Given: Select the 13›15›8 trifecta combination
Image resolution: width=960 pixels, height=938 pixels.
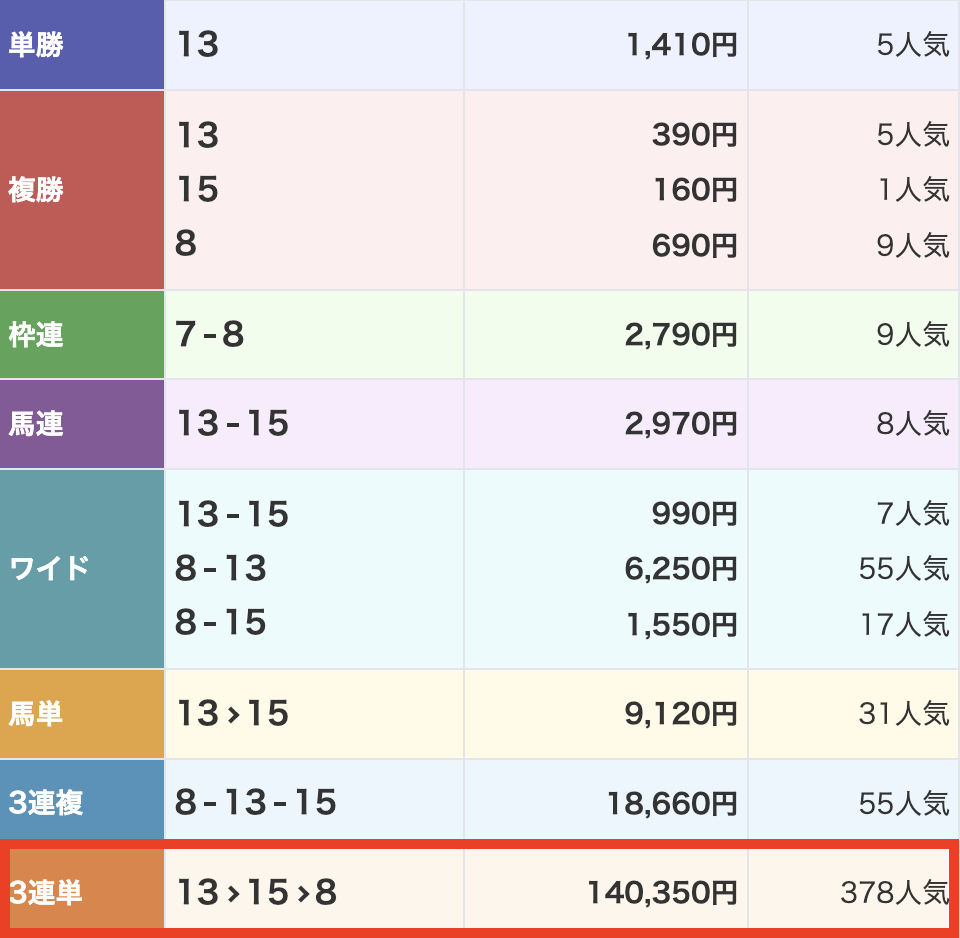Looking at the screenshot, I should 256,892.
